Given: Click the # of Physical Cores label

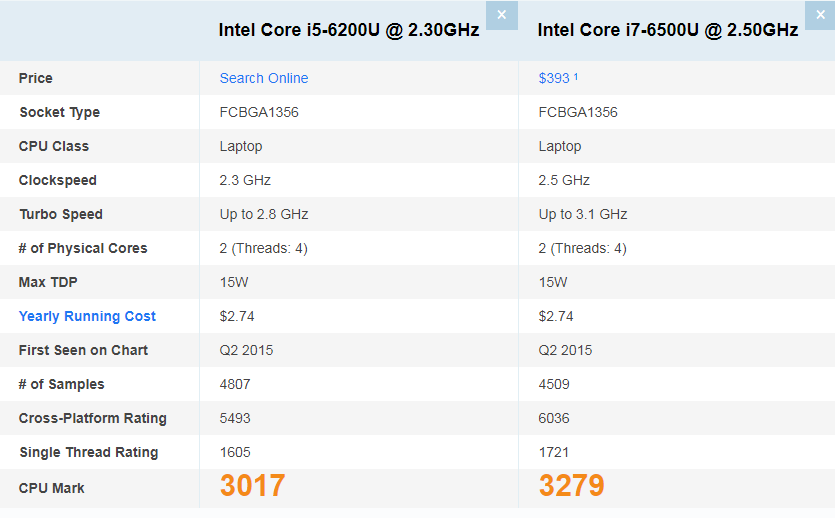Looking at the screenshot, I should tap(83, 248).
